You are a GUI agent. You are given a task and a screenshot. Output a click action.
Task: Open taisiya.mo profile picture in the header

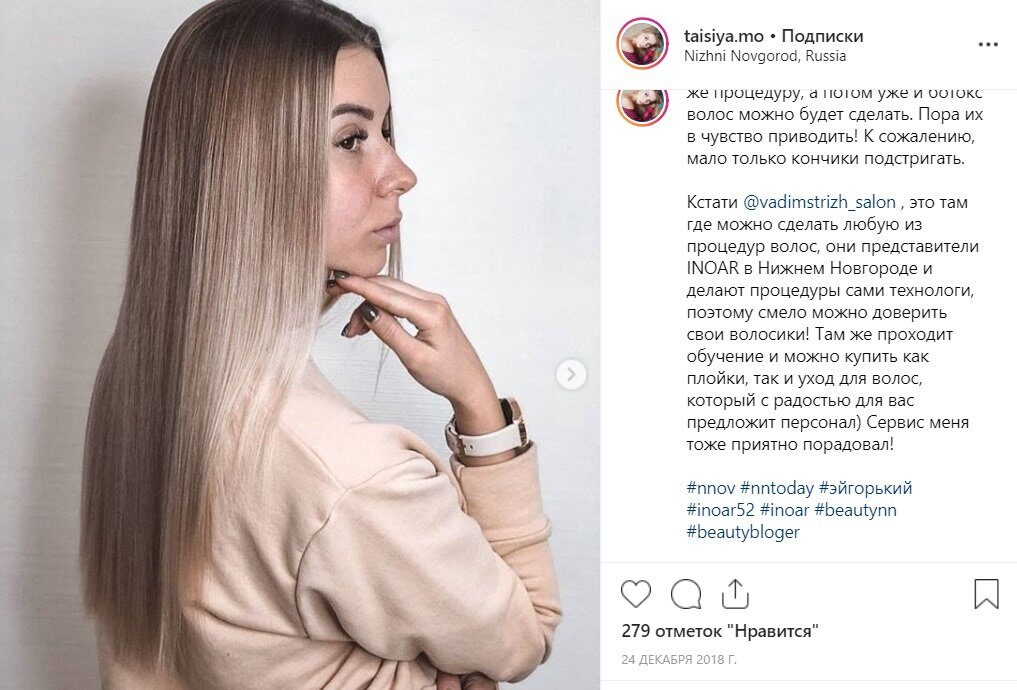(642, 44)
